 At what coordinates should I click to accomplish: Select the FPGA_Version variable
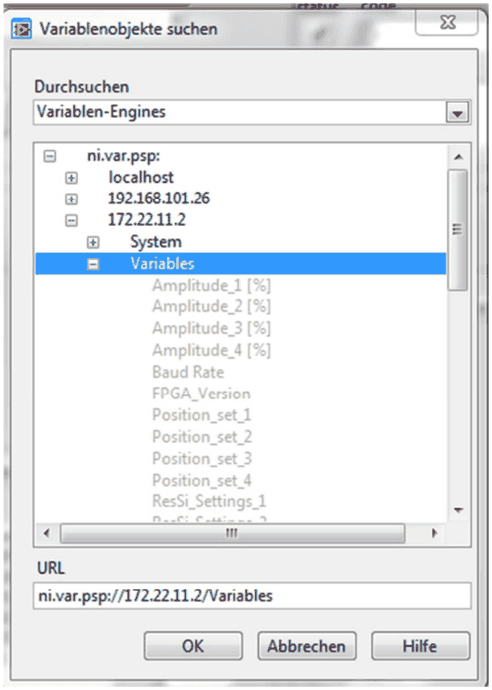coord(202,393)
